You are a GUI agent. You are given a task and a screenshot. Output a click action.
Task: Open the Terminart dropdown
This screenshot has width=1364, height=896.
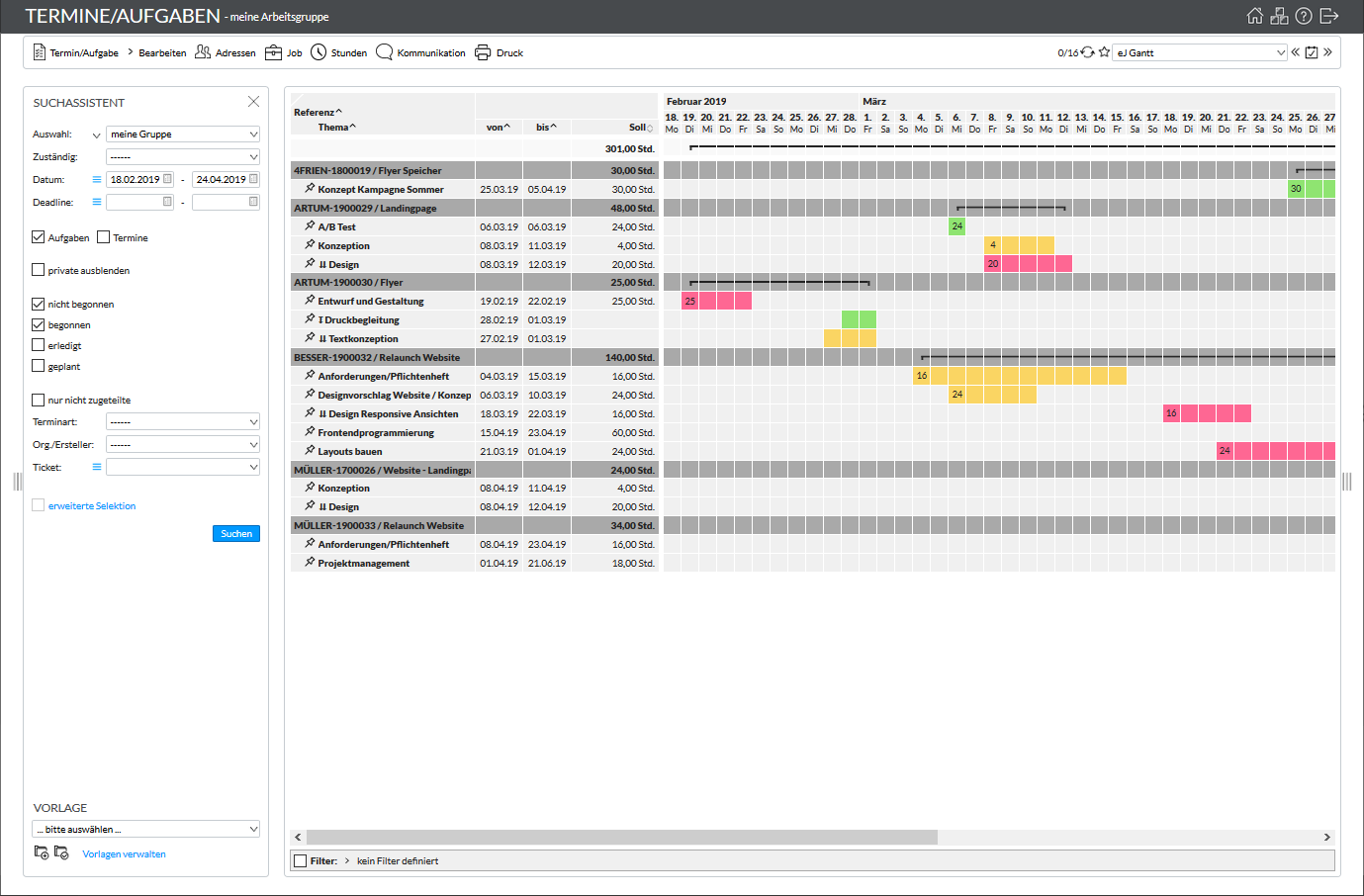point(183,421)
